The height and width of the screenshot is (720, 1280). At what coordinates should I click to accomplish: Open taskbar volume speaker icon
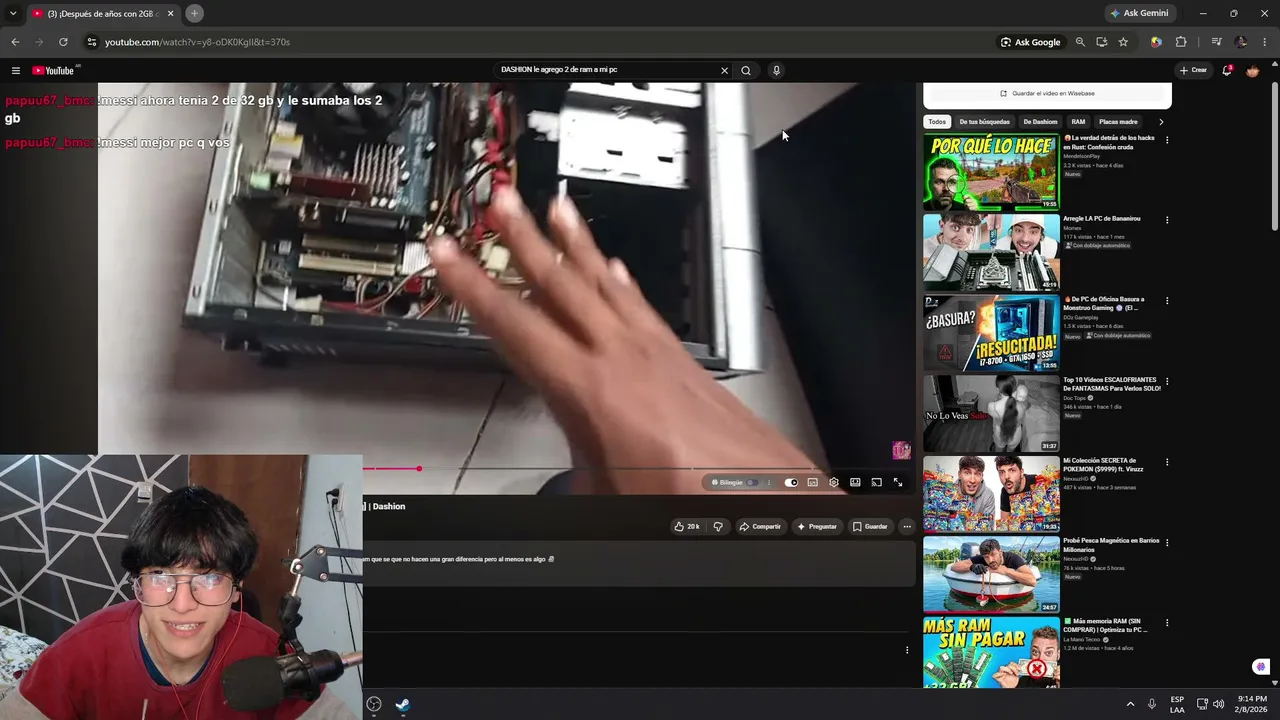(x=1218, y=704)
